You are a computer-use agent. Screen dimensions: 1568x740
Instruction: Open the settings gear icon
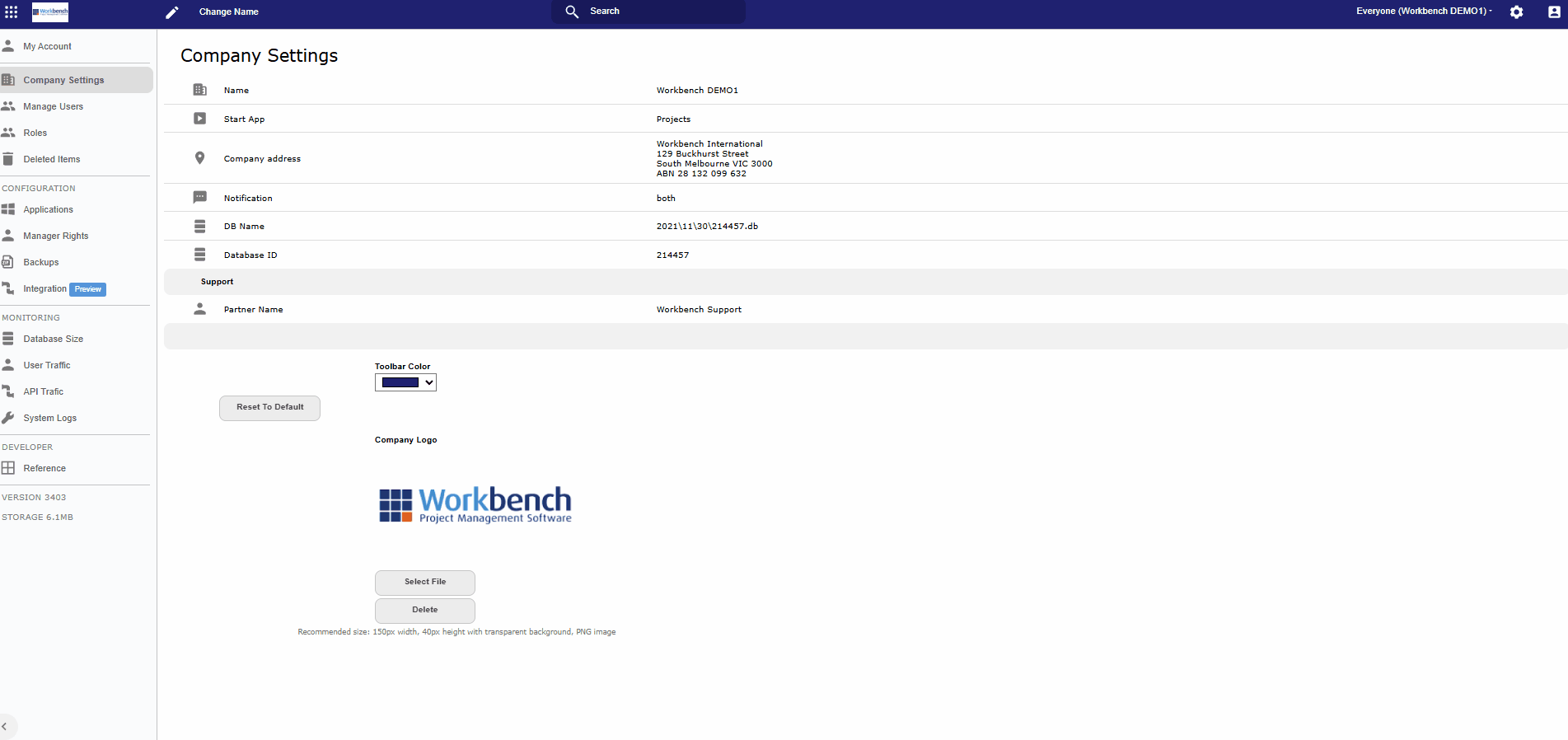tap(1516, 12)
